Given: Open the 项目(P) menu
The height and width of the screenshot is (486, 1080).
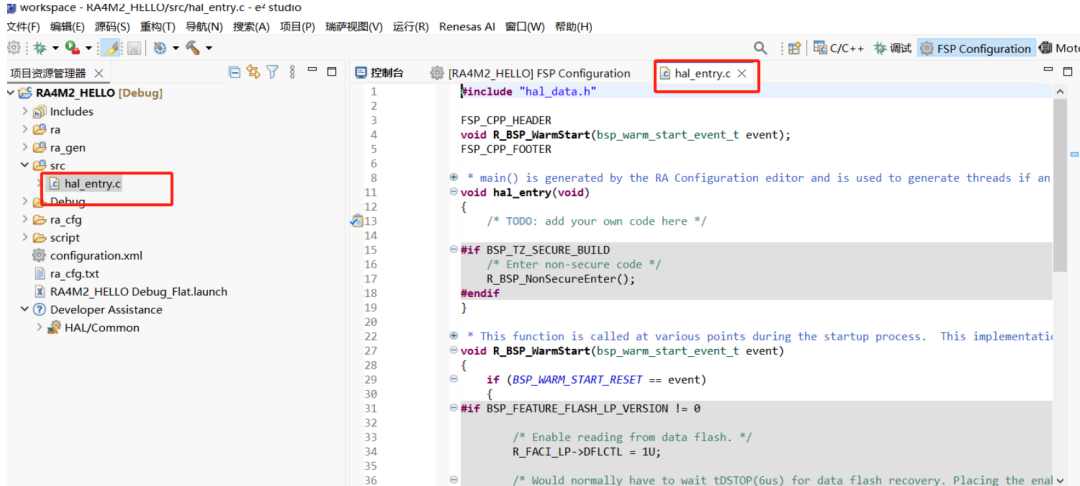Looking at the screenshot, I should [x=297, y=26].
